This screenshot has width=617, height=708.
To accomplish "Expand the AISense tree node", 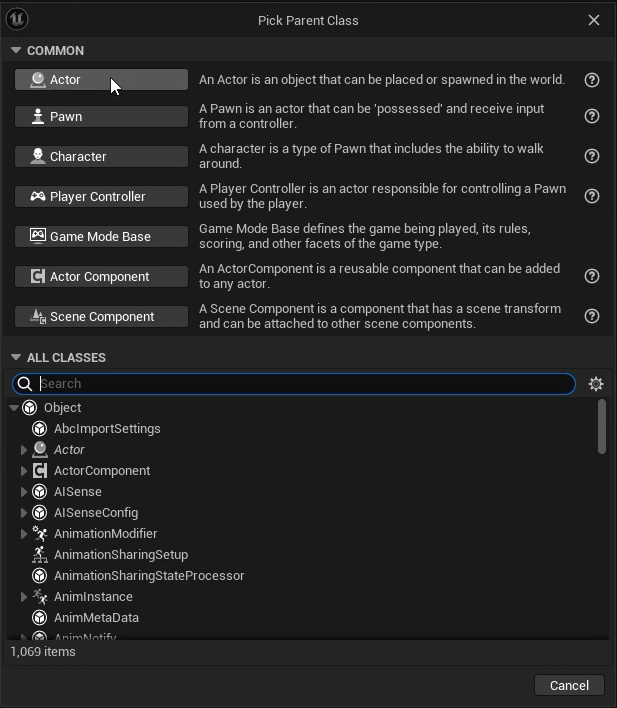I will [24, 492].
